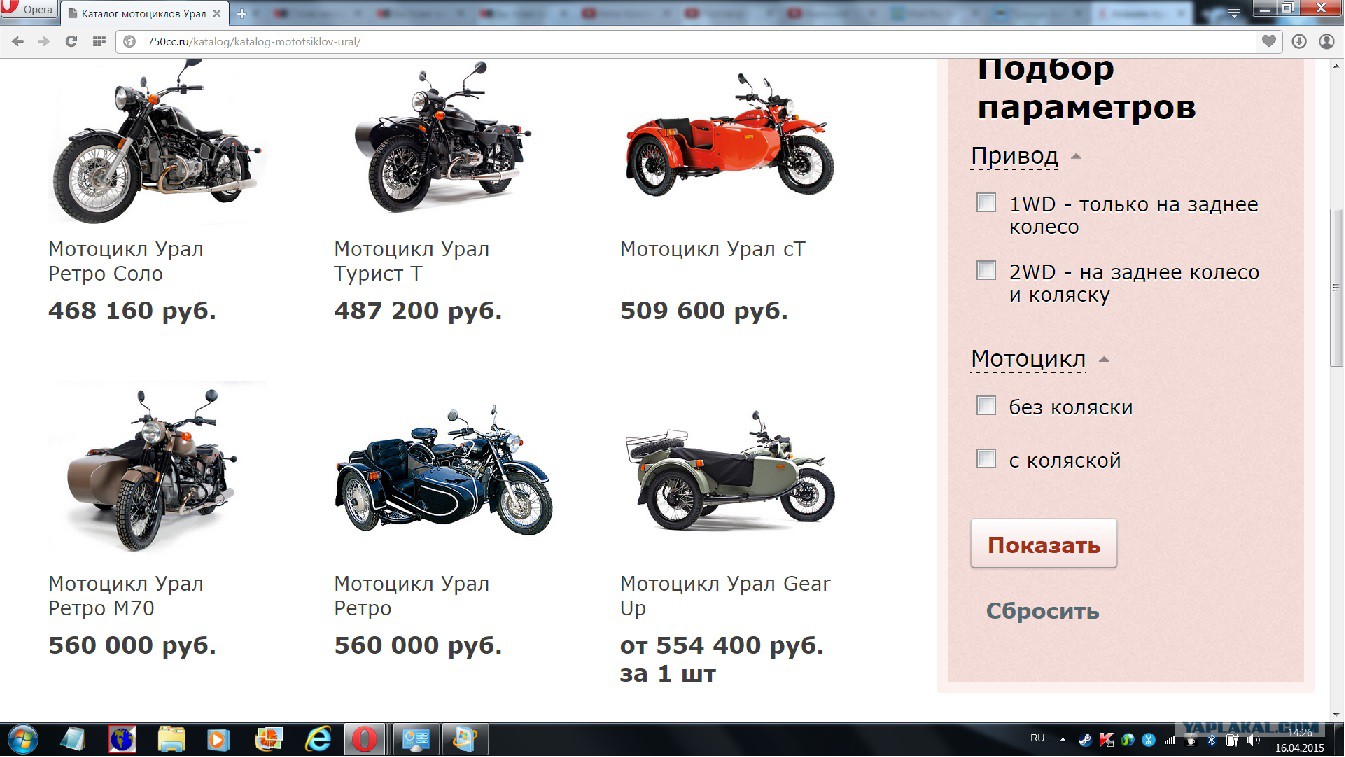
Task: Click the address bar URL field
Action: pyautogui.click(x=700, y=41)
